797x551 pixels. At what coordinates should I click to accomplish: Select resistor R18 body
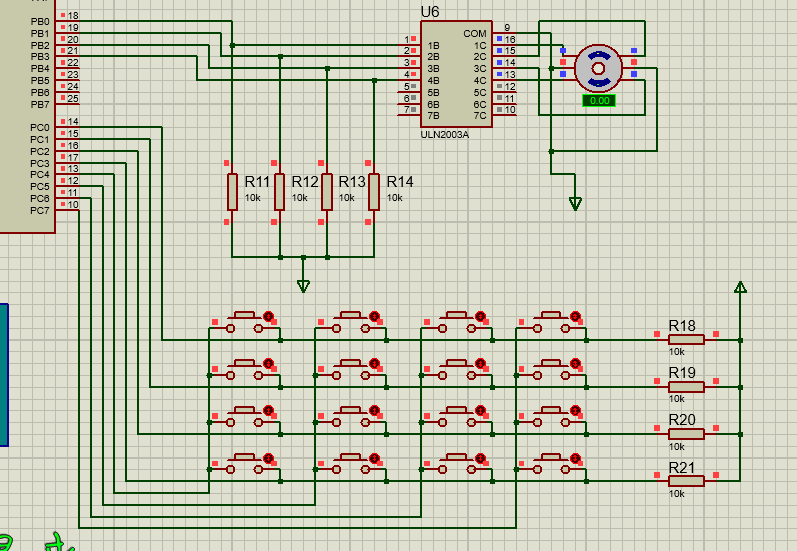[686, 340]
